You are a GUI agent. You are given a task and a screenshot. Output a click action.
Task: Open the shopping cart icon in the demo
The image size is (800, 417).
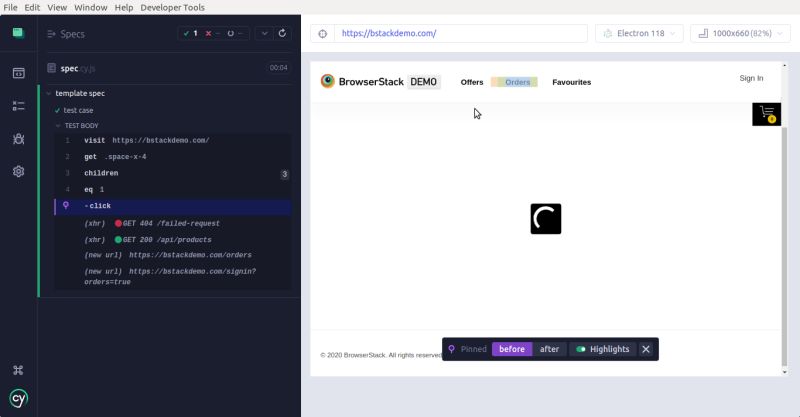tap(766, 114)
